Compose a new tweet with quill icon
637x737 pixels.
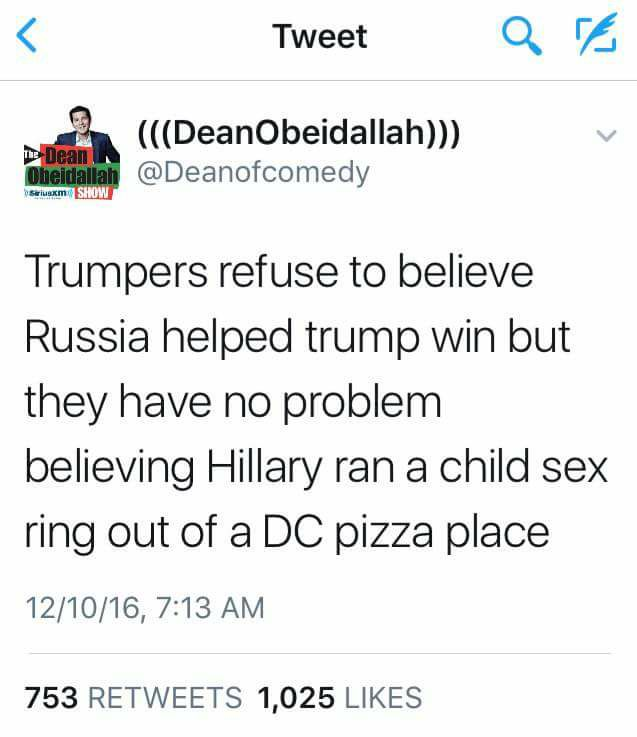(596, 34)
